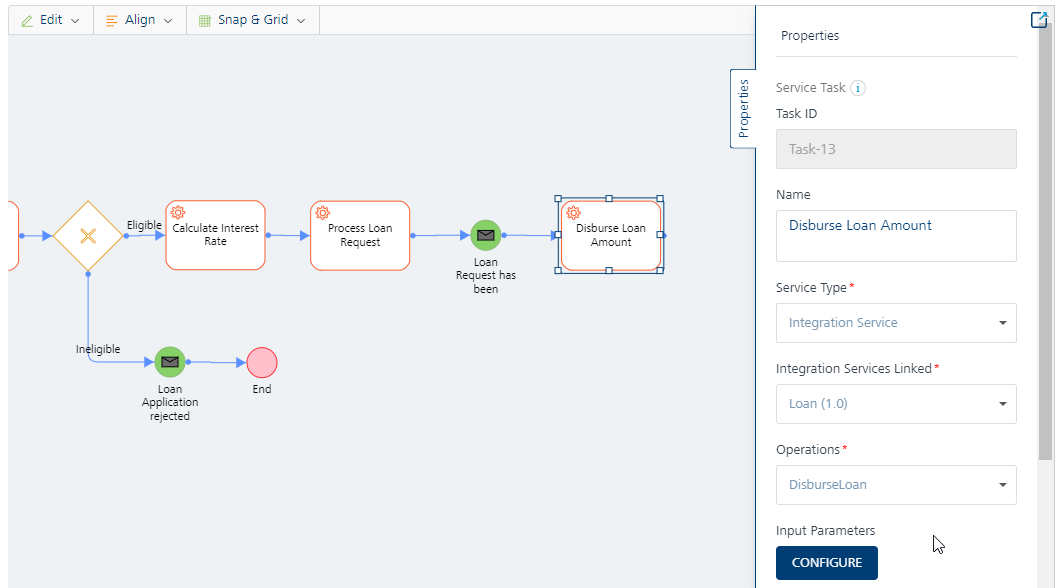Open the Edit dropdown menu
The image size is (1061, 588).
click(x=51, y=20)
